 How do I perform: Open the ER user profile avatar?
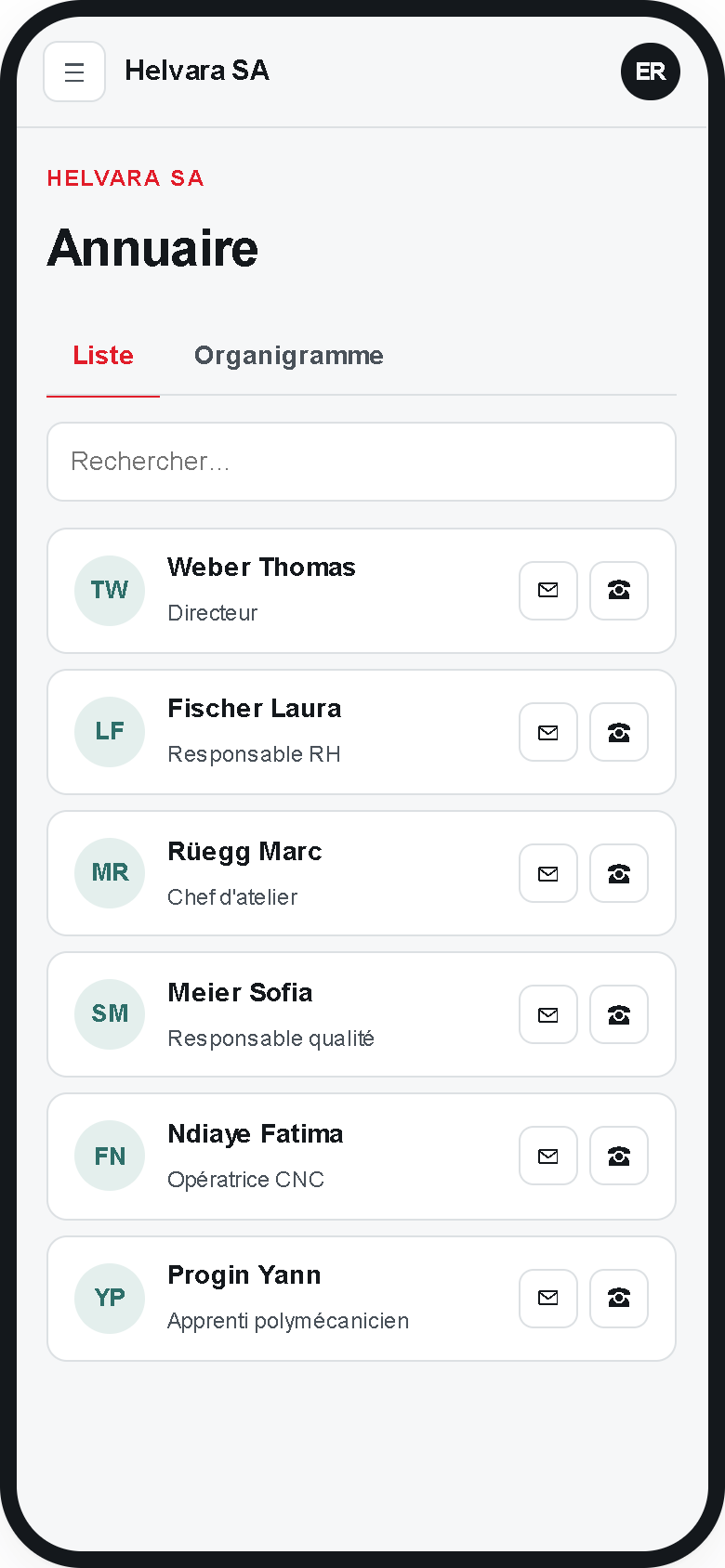(x=651, y=72)
